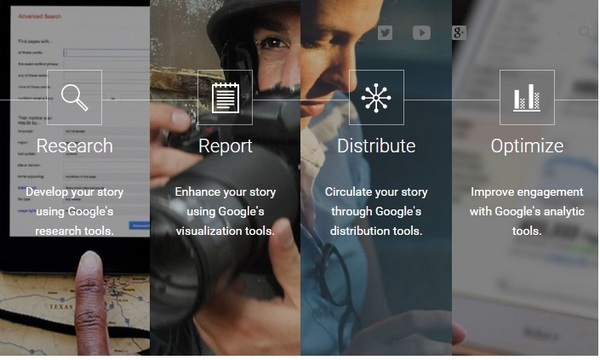Select the Optimize heading
600x360 pixels.
[x=527, y=146]
